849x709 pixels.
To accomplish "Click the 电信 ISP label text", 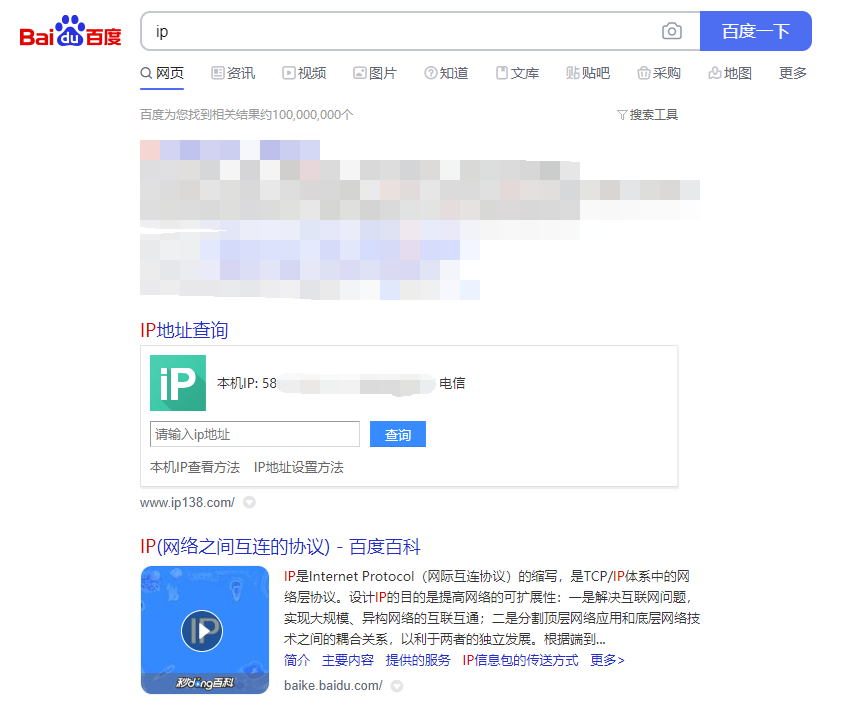I will click(x=452, y=383).
